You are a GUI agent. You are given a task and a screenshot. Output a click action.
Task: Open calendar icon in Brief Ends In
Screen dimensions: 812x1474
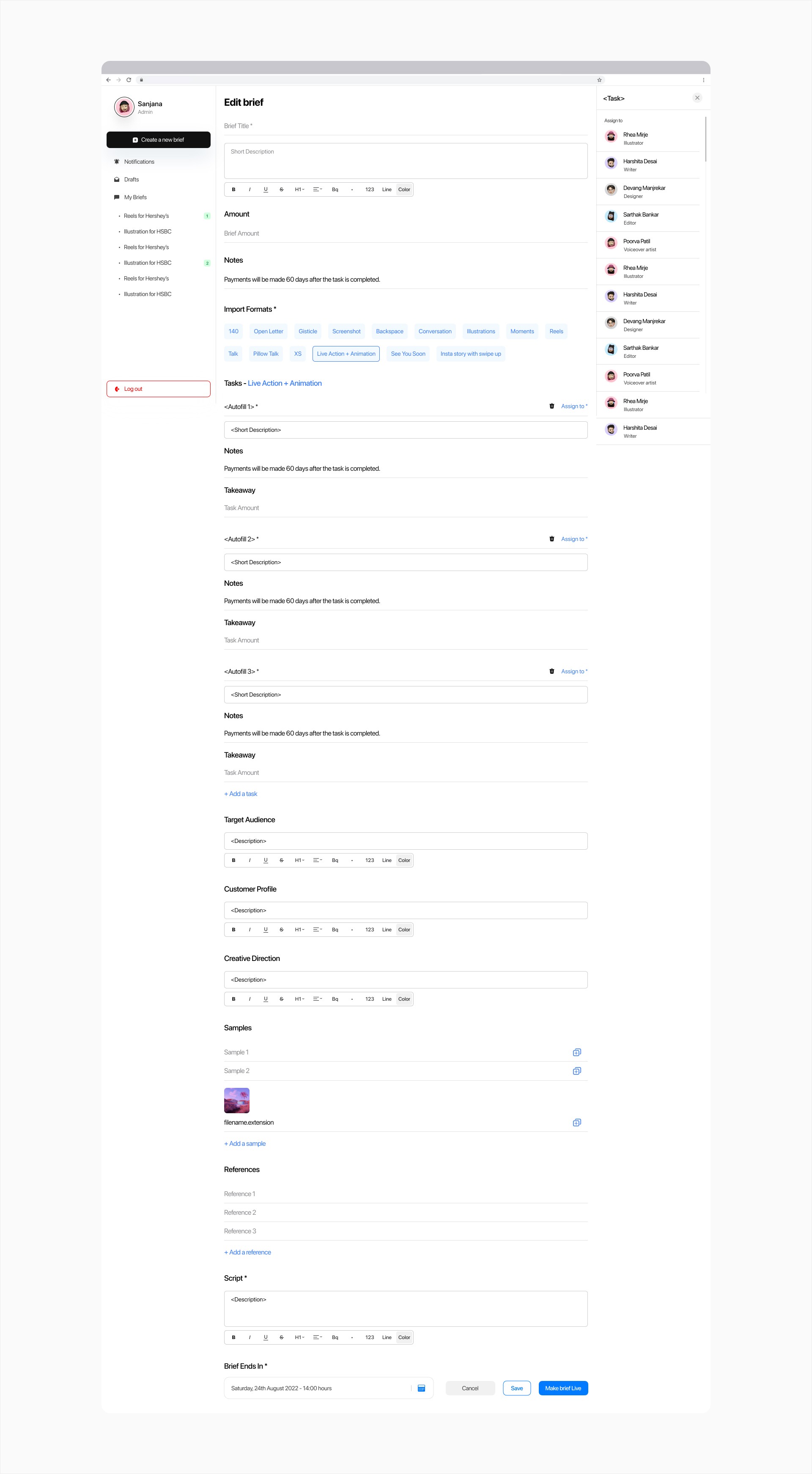pos(422,1388)
